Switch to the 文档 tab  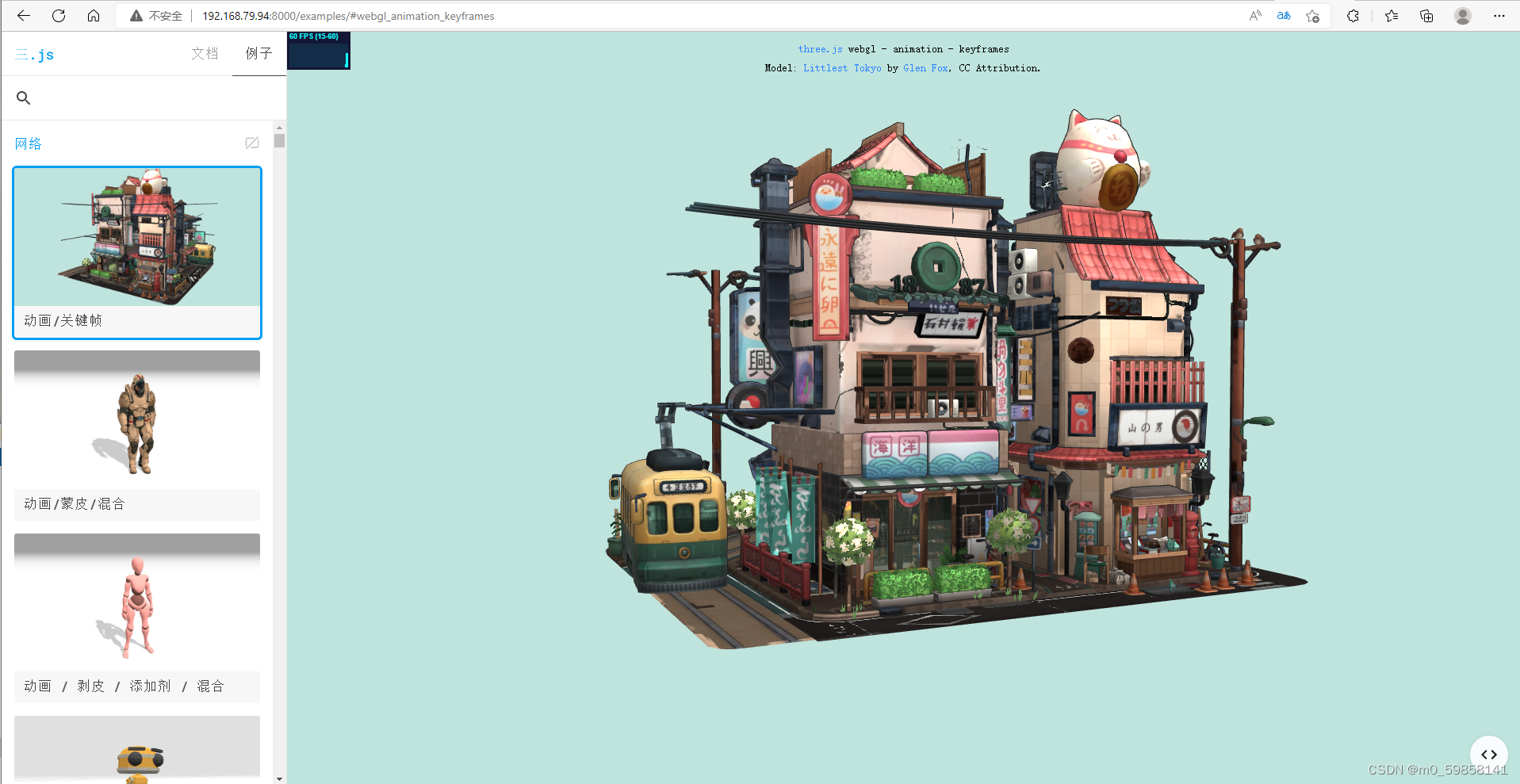pos(204,53)
